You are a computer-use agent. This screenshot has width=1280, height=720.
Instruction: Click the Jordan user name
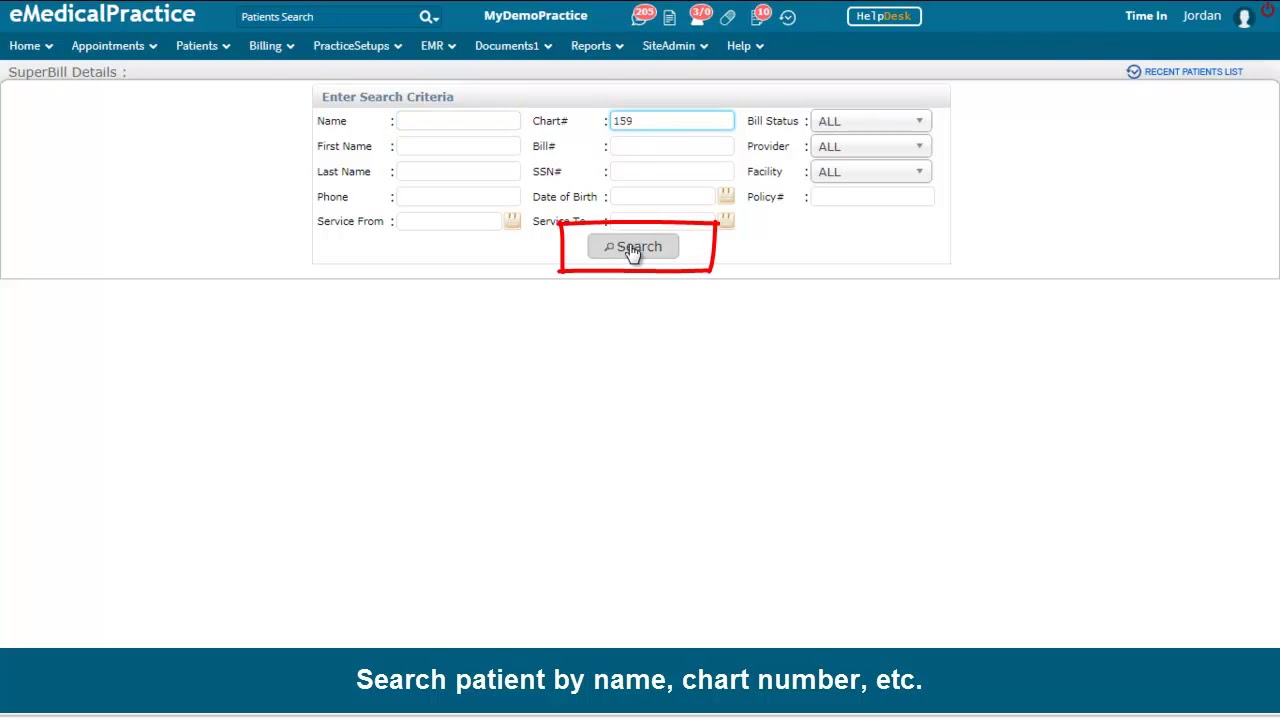(1202, 16)
